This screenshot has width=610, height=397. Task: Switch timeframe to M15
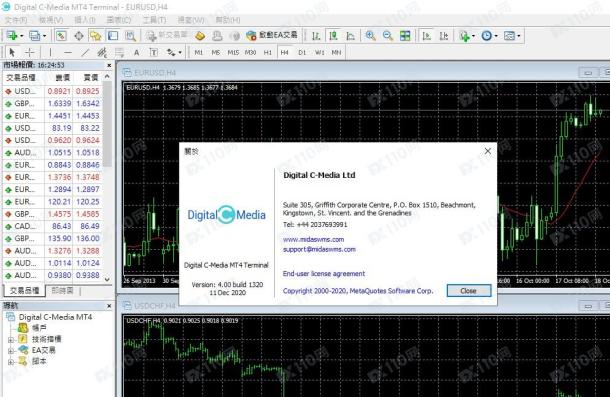(x=233, y=52)
